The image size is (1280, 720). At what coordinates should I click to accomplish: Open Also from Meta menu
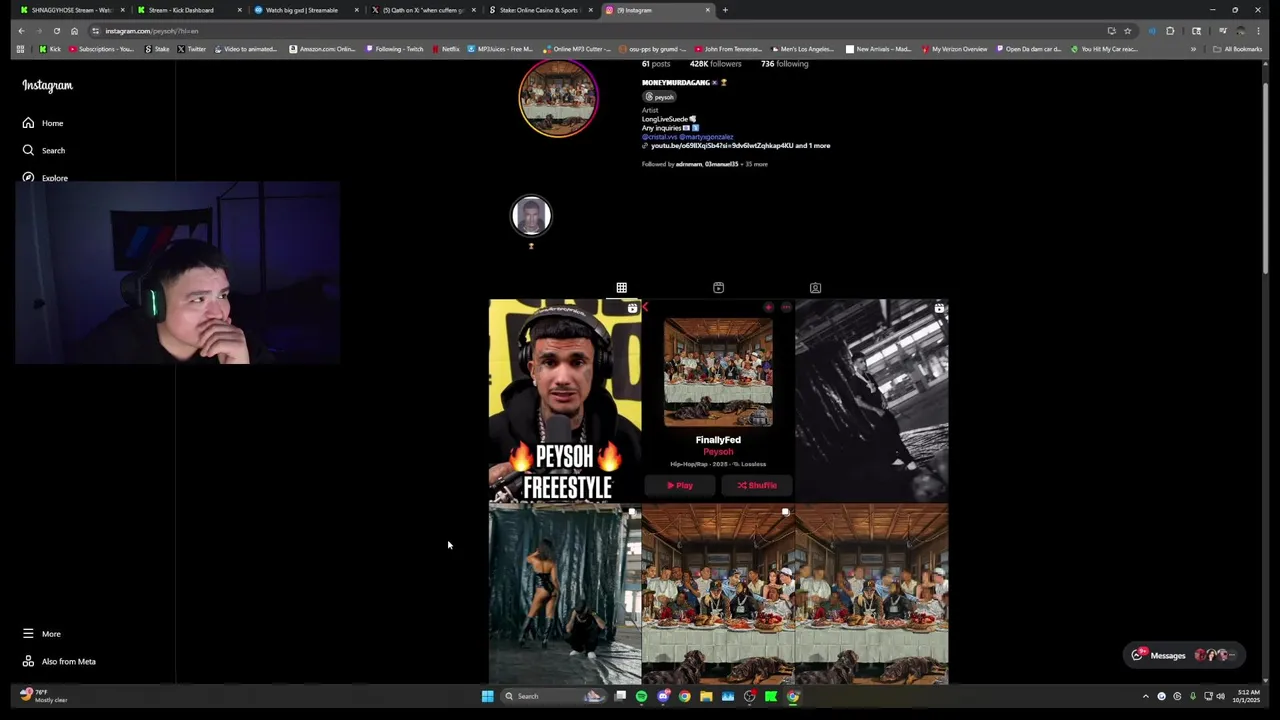(59, 661)
